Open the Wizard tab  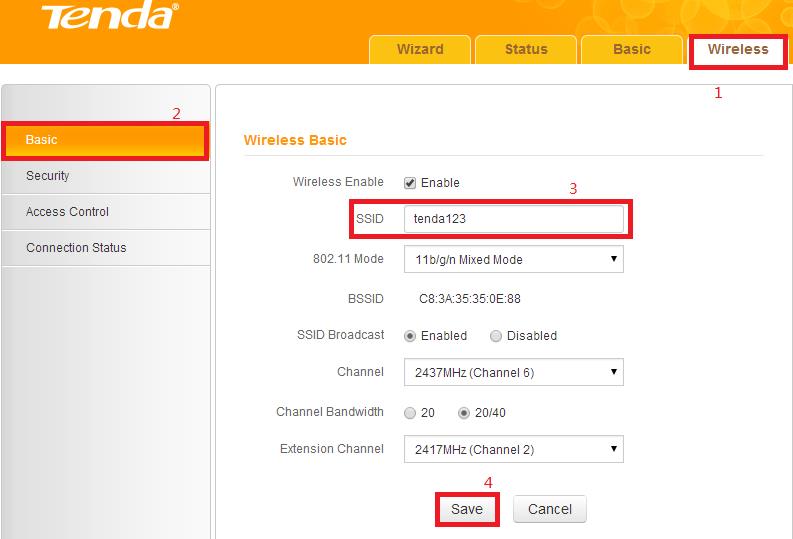420,49
